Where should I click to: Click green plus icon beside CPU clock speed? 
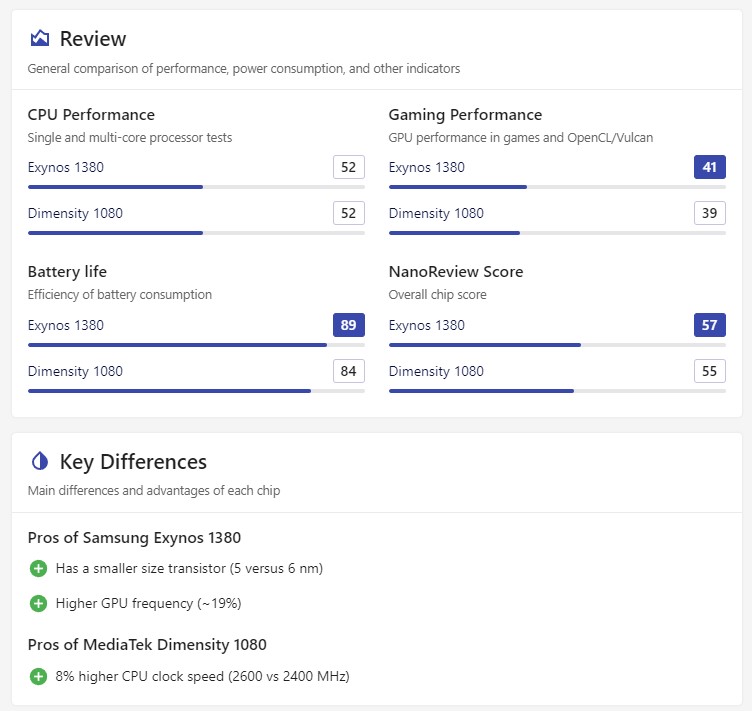coord(38,676)
